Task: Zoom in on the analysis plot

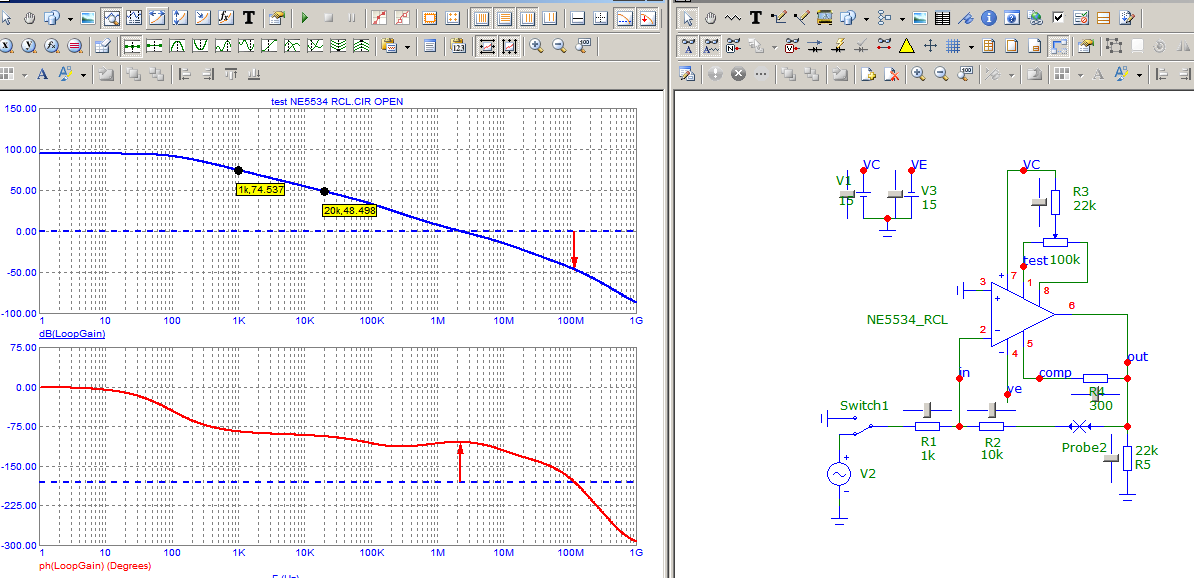Action: [536, 46]
